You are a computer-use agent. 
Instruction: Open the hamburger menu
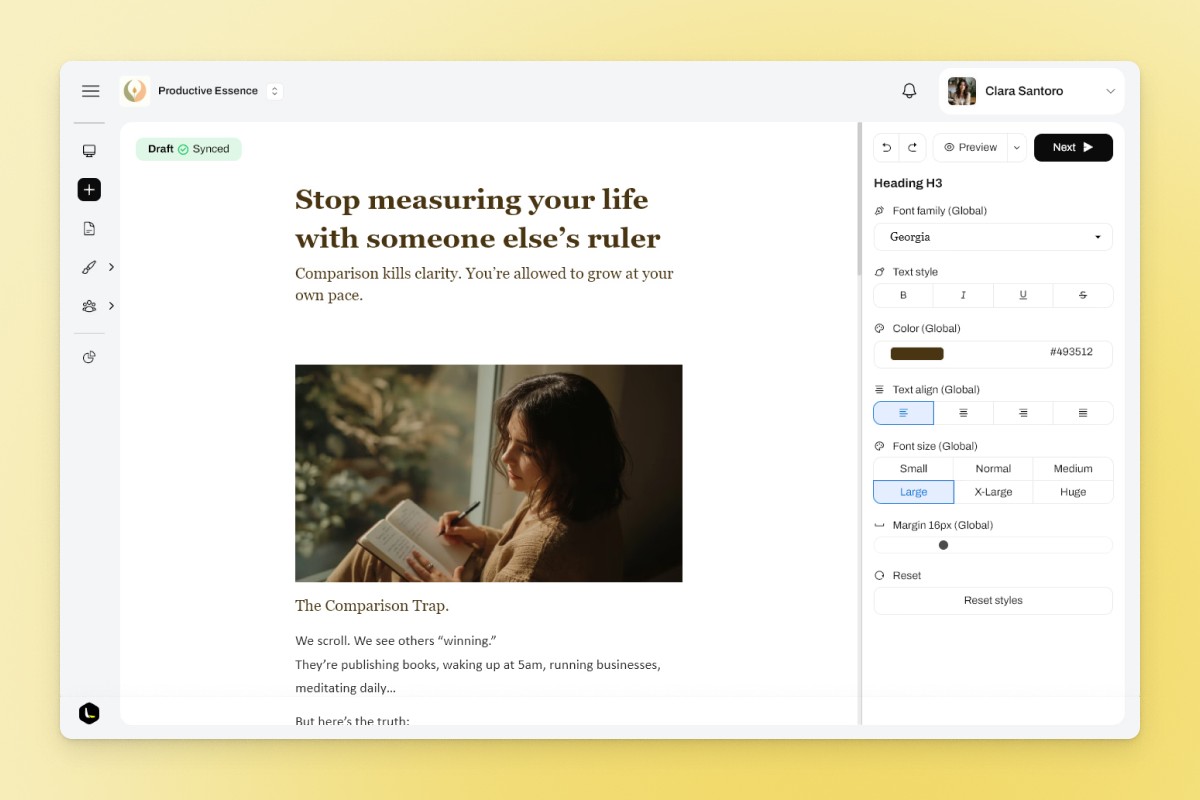click(90, 91)
